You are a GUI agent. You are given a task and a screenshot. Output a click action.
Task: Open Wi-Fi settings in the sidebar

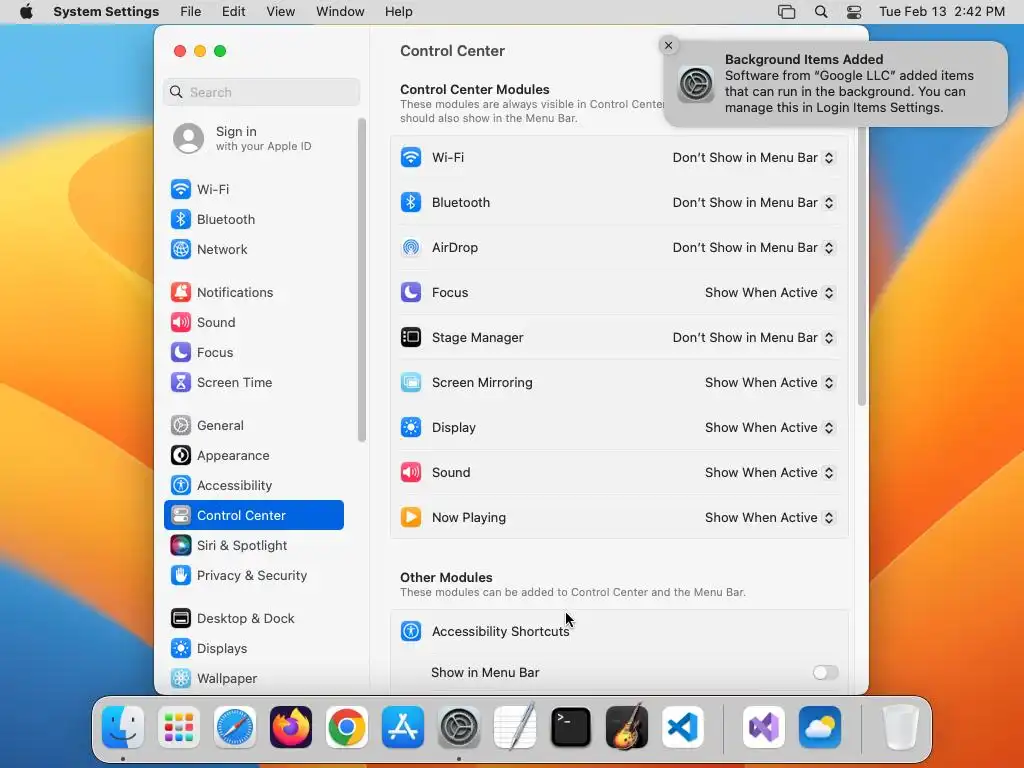pos(253,189)
